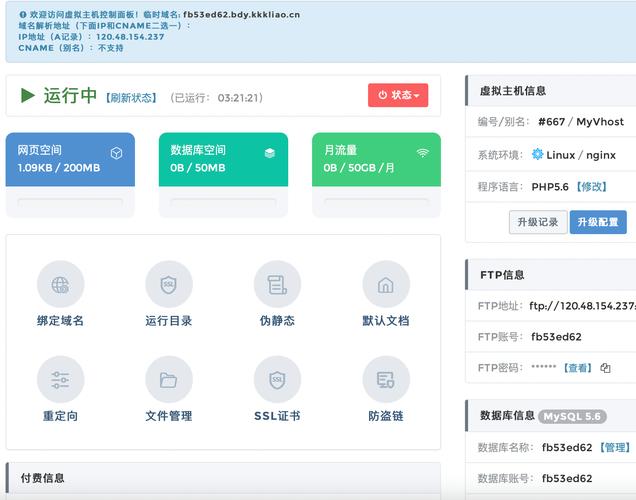The height and width of the screenshot is (500, 636).
Task: Open the 默认文档 home icon
Action: (386, 284)
